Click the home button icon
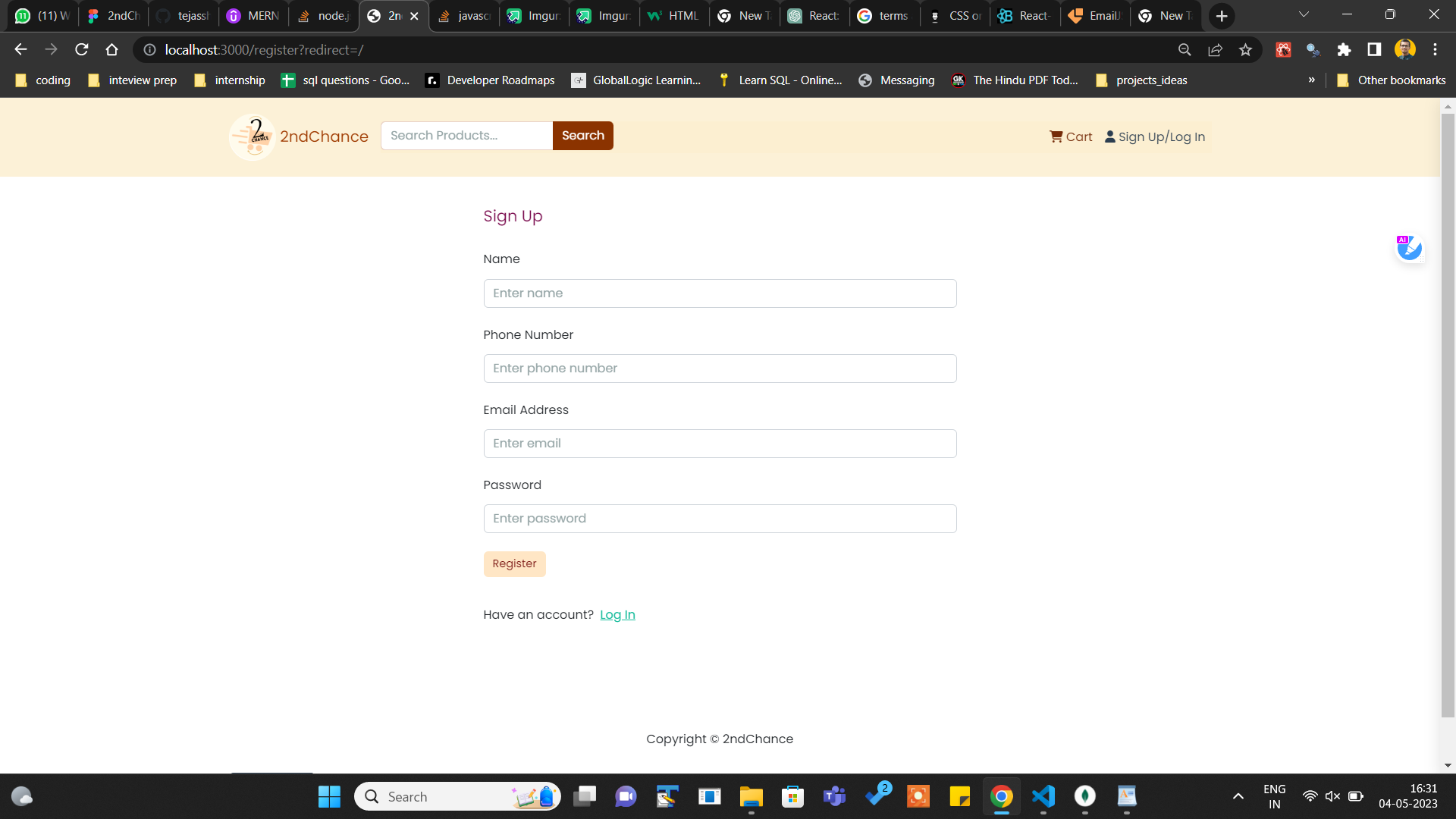Screen dimensions: 1456x819 point(112,50)
